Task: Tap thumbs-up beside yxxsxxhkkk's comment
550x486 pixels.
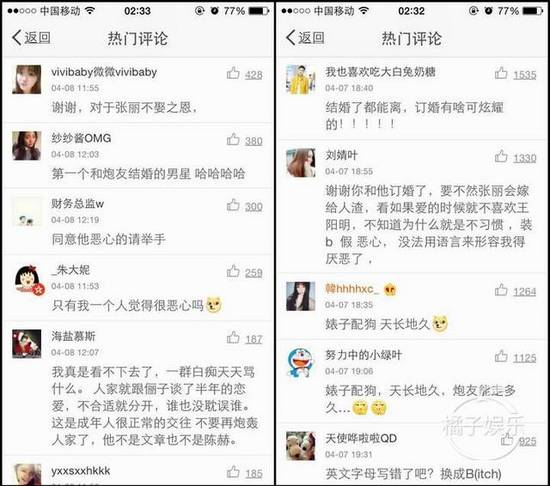Action: tap(233, 472)
